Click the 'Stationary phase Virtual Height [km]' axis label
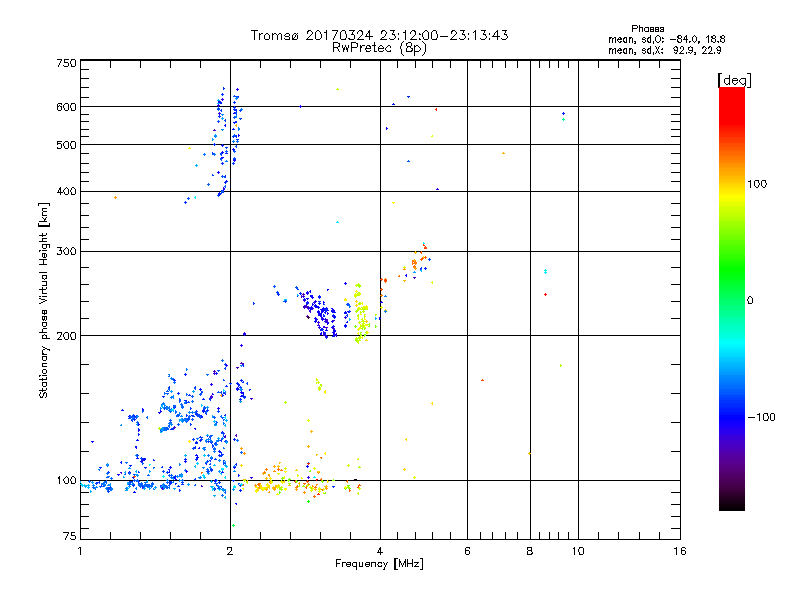This screenshot has width=800, height=600. (x=43, y=300)
